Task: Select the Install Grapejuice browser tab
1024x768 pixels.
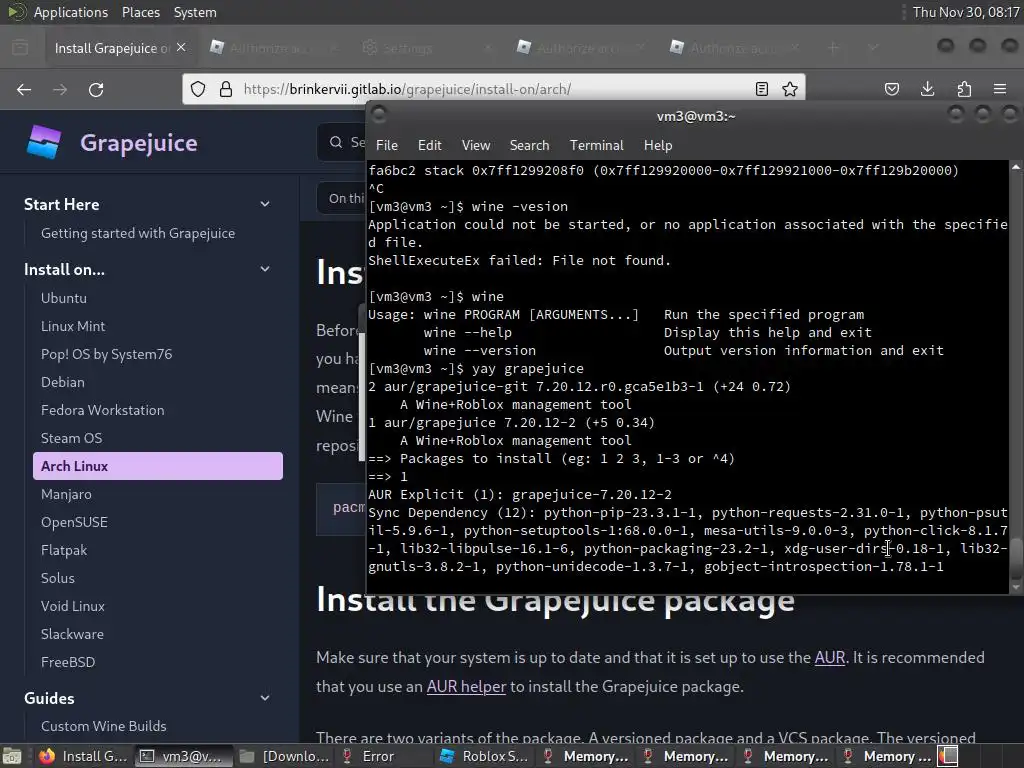Action: click(x=121, y=48)
